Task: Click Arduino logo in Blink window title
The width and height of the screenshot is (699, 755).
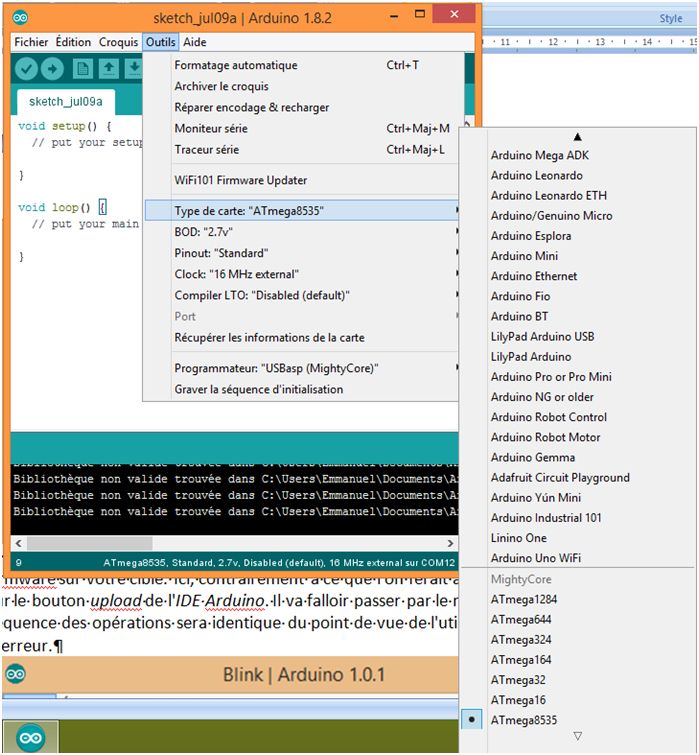Action: 15,674
